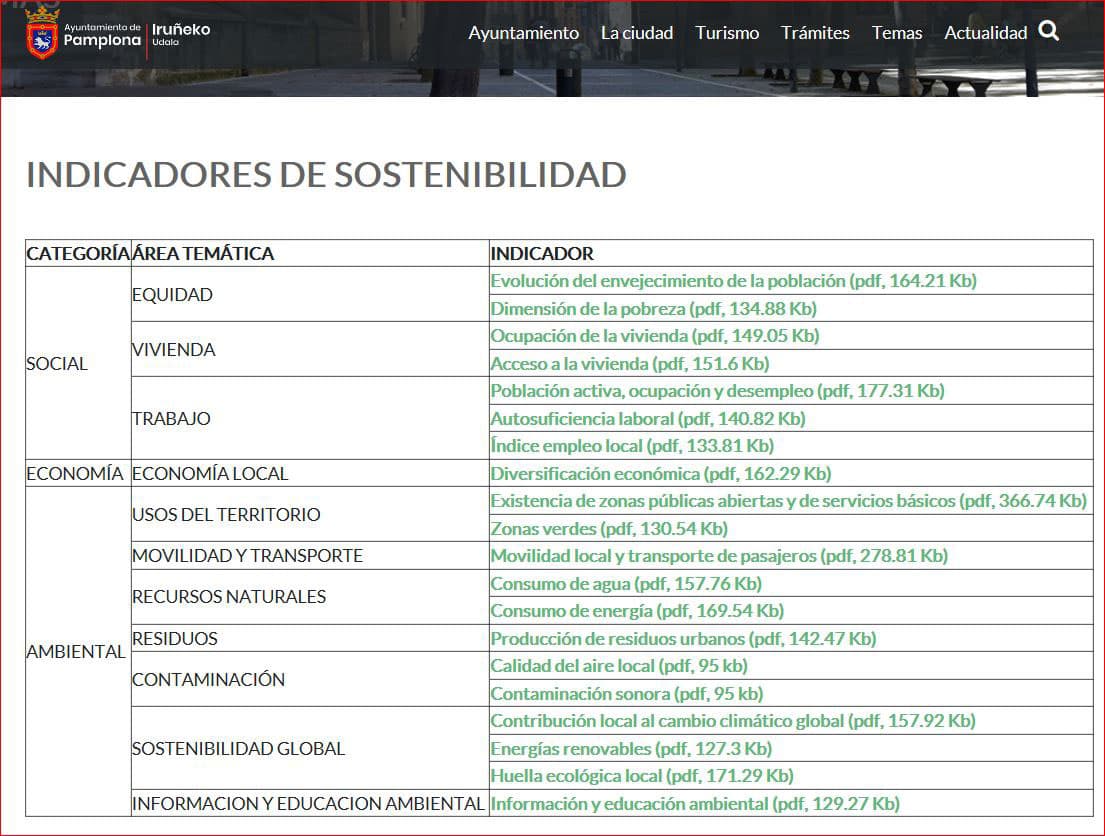Image resolution: width=1105 pixels, height=836 pixels.
Task: Open Contaminación sonora pdf link
Action: pyautogui.click(x=626, y=694)
